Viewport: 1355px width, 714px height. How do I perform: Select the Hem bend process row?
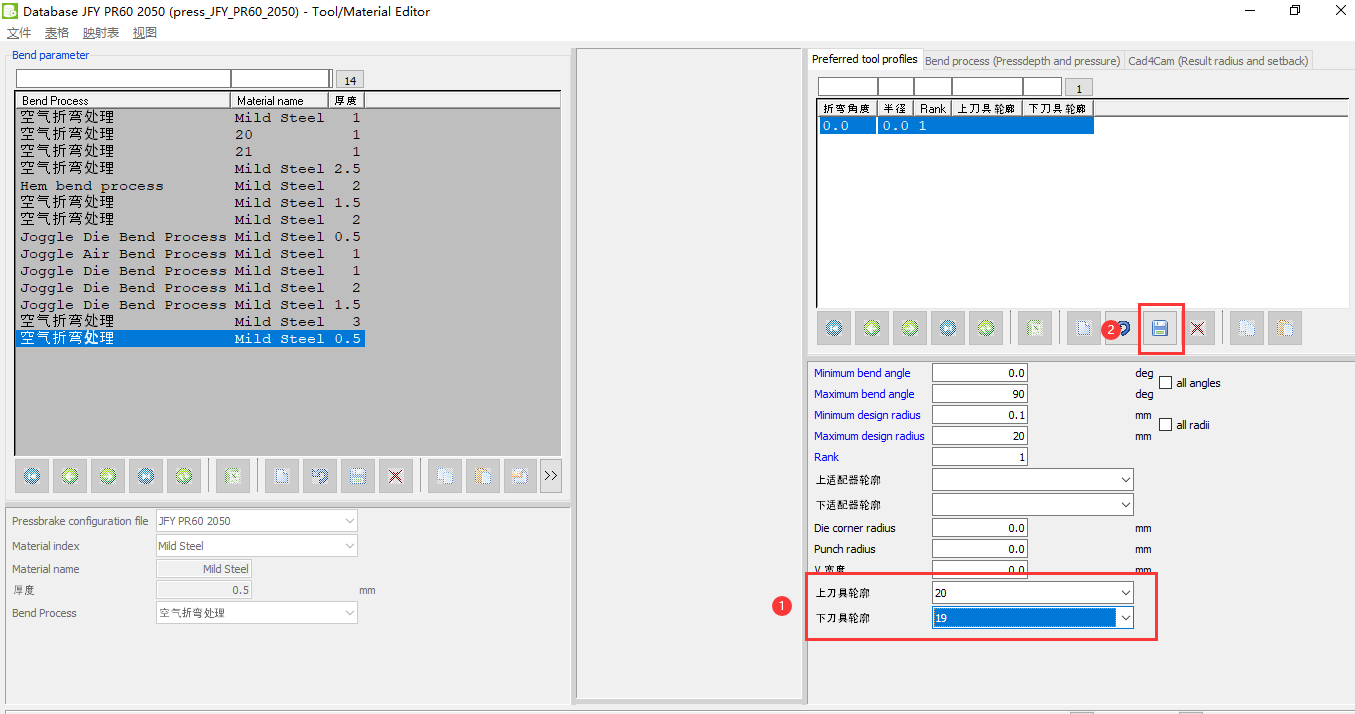[x=190, y=186]
